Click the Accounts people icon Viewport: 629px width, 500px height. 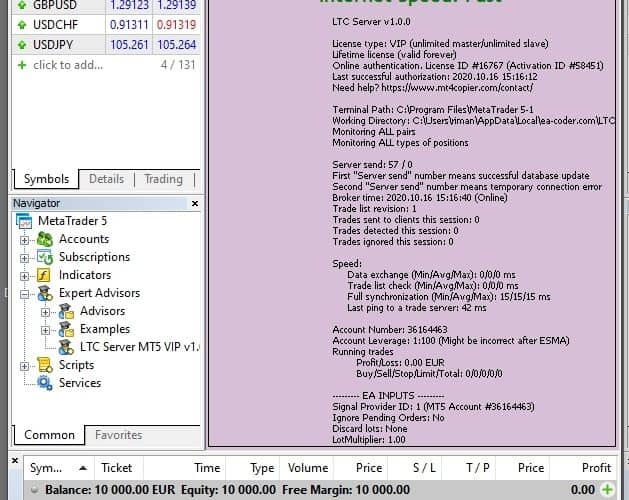45,239
